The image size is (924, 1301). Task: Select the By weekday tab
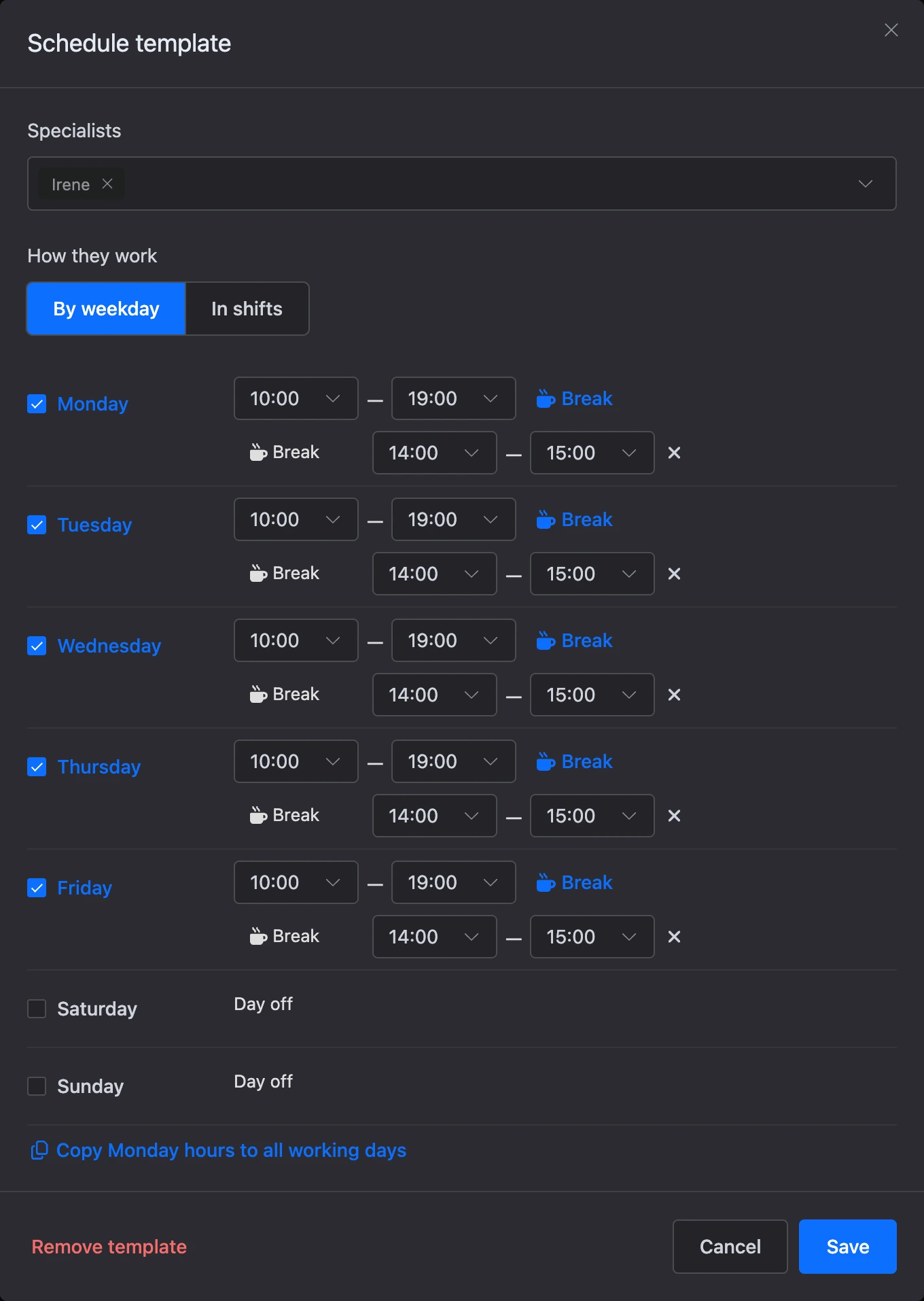click(106, 309)
